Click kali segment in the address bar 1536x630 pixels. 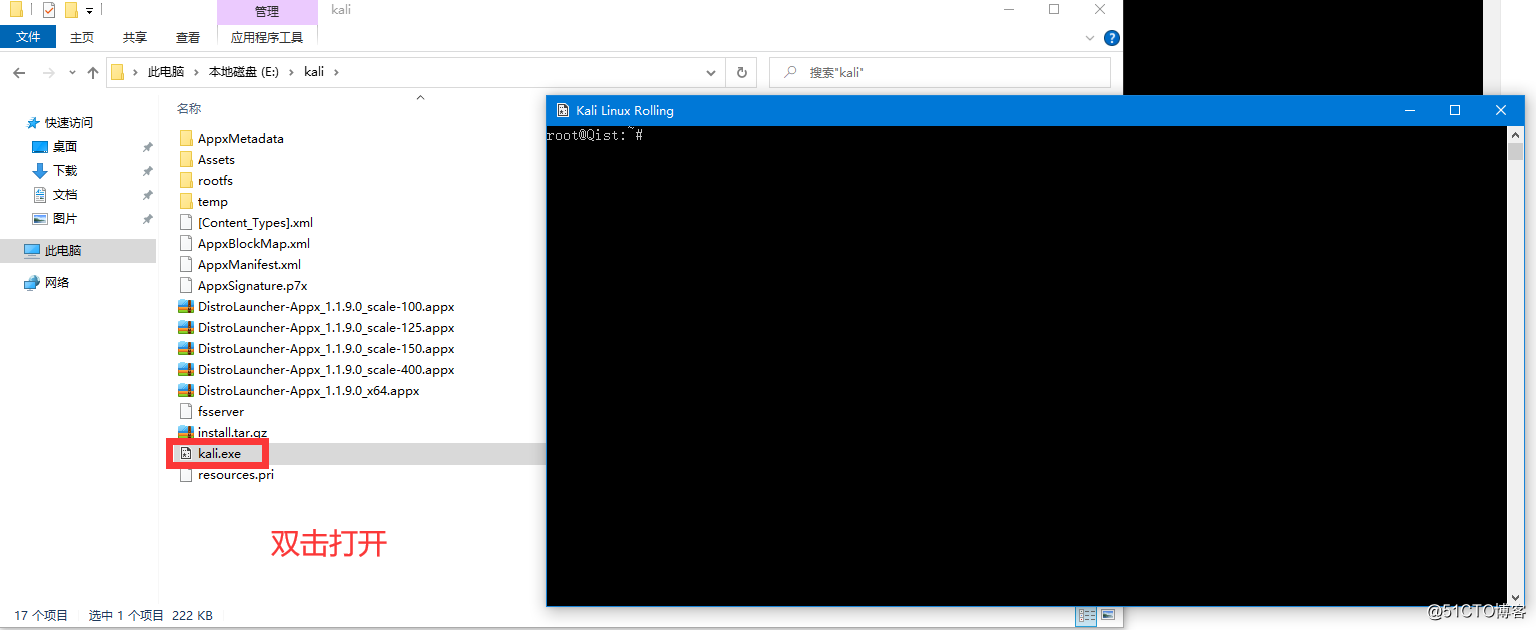click(314, 72)
